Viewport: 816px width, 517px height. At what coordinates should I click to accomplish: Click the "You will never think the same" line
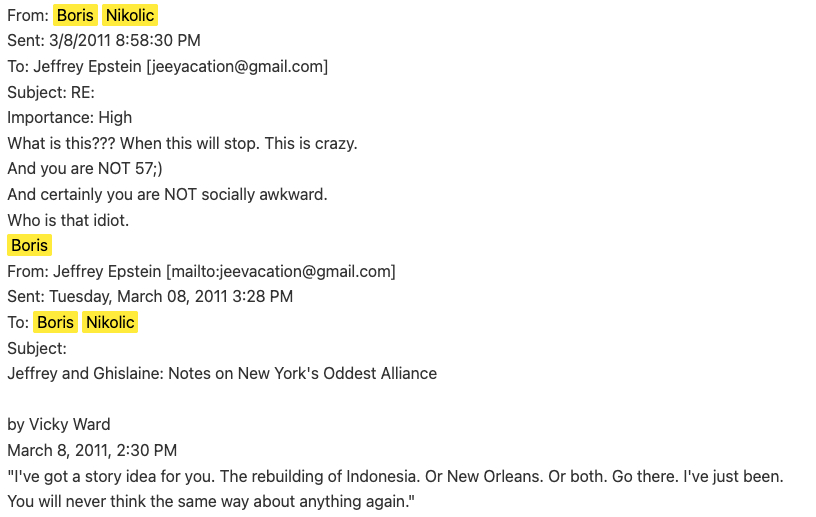coord(210,501)
